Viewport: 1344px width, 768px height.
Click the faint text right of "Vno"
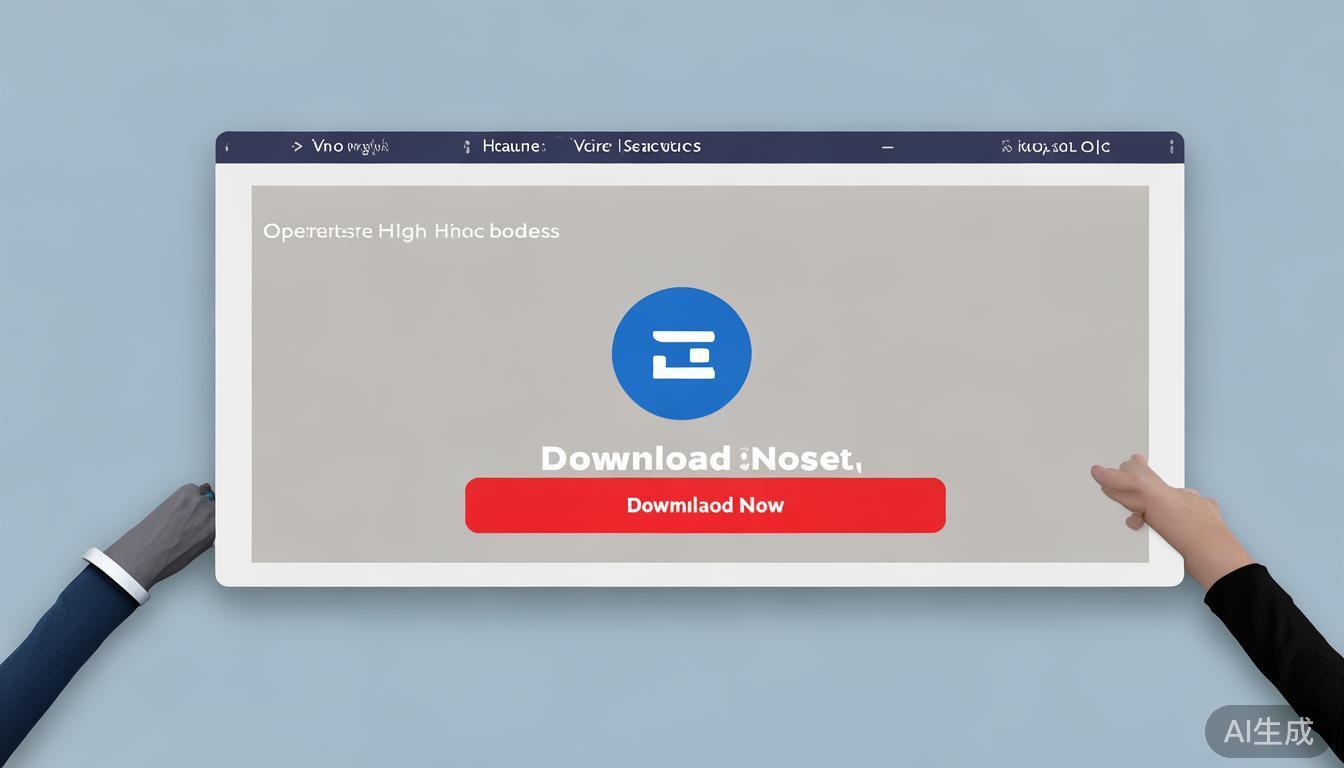coord(368,147)
